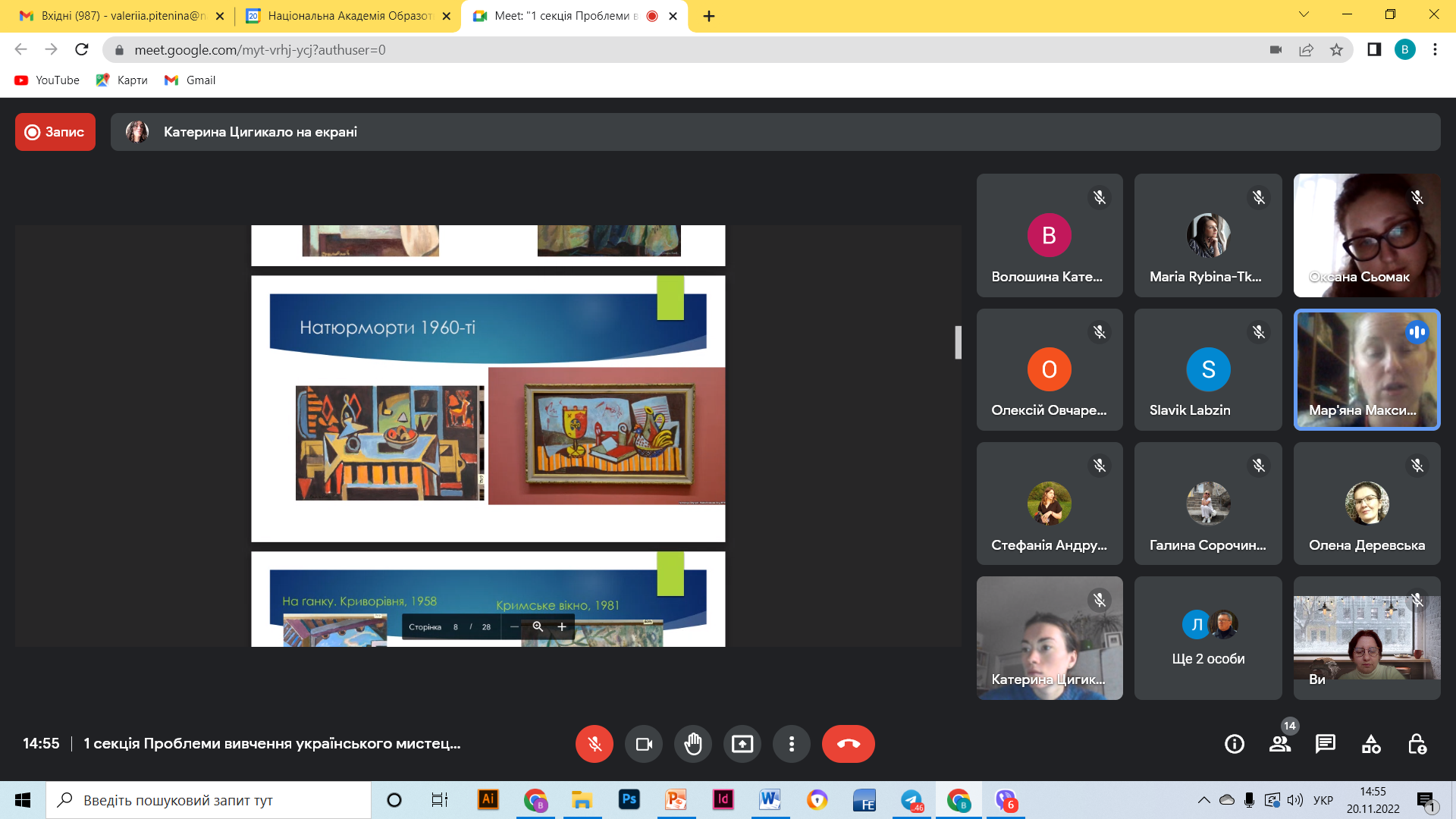Select your own Ви video tile

pos(1367,638)
